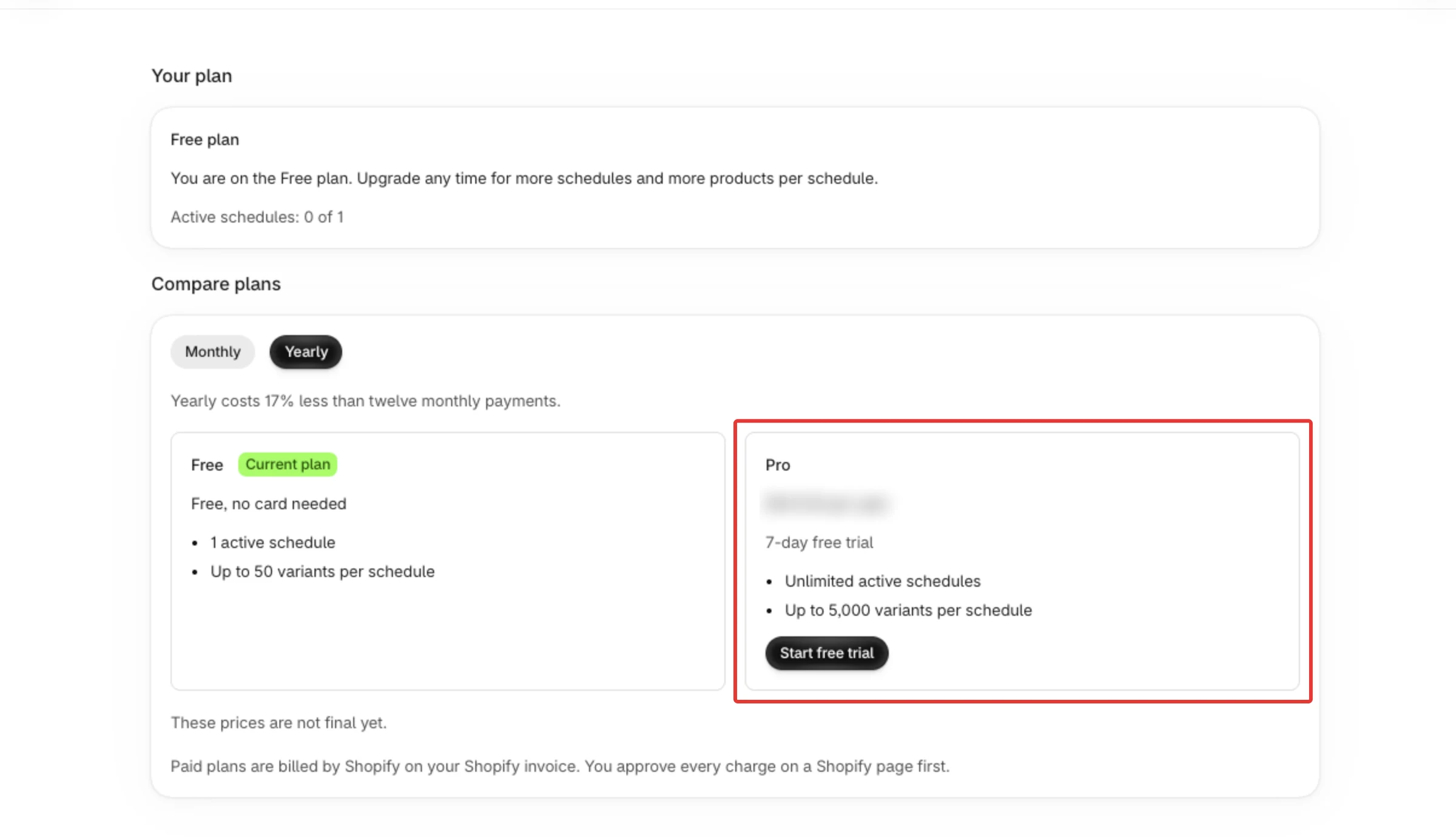The image size is (1456, 837).
Task: Click the 'Compare plans' heading
Action: tap(216, 284)
